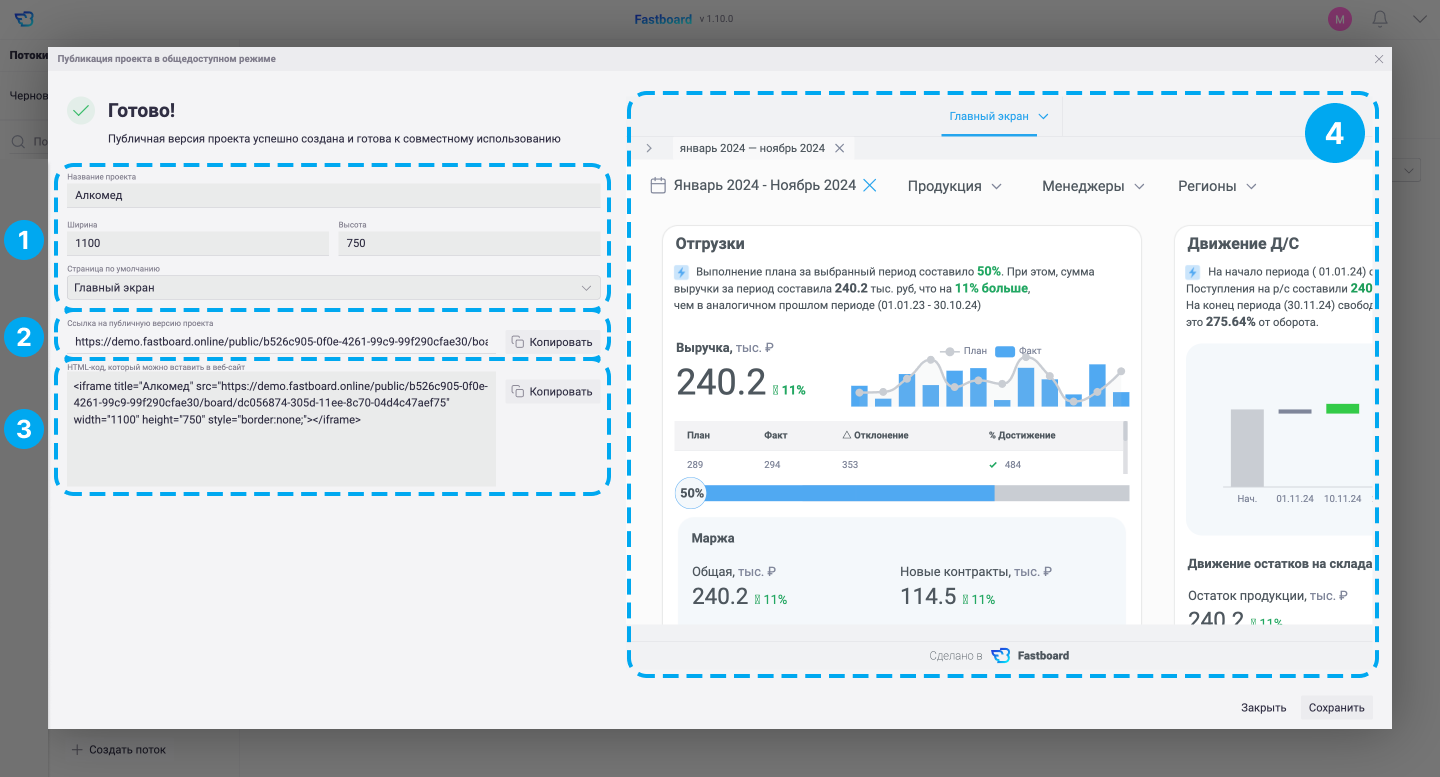Click the % Достижение column header

pyautogui.click(x=1022, y=435)
